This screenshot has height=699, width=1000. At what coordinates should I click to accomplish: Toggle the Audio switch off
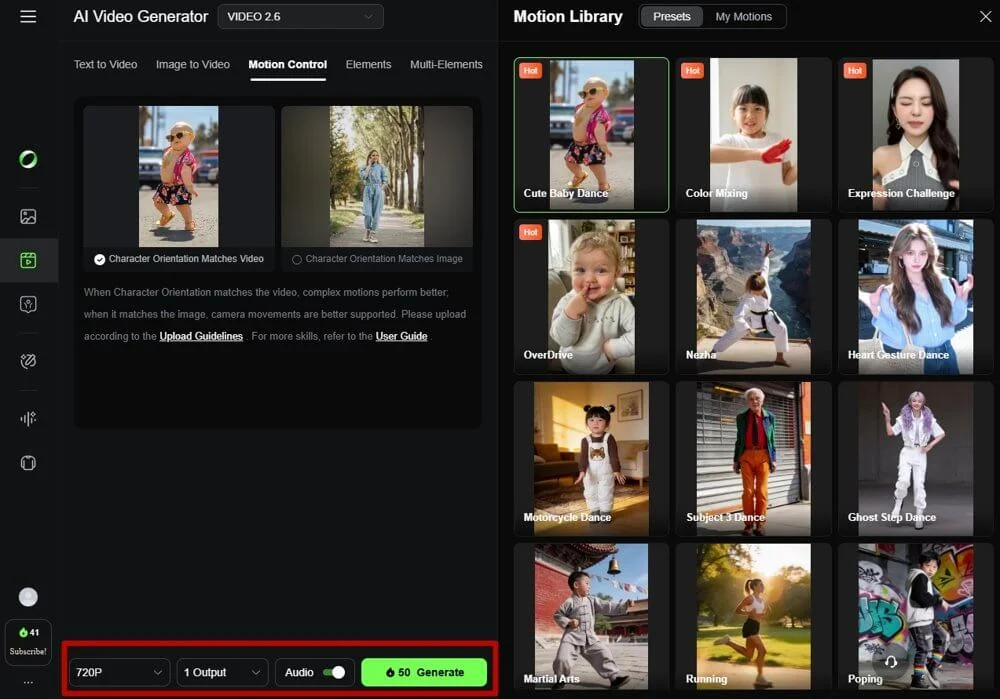334,673
